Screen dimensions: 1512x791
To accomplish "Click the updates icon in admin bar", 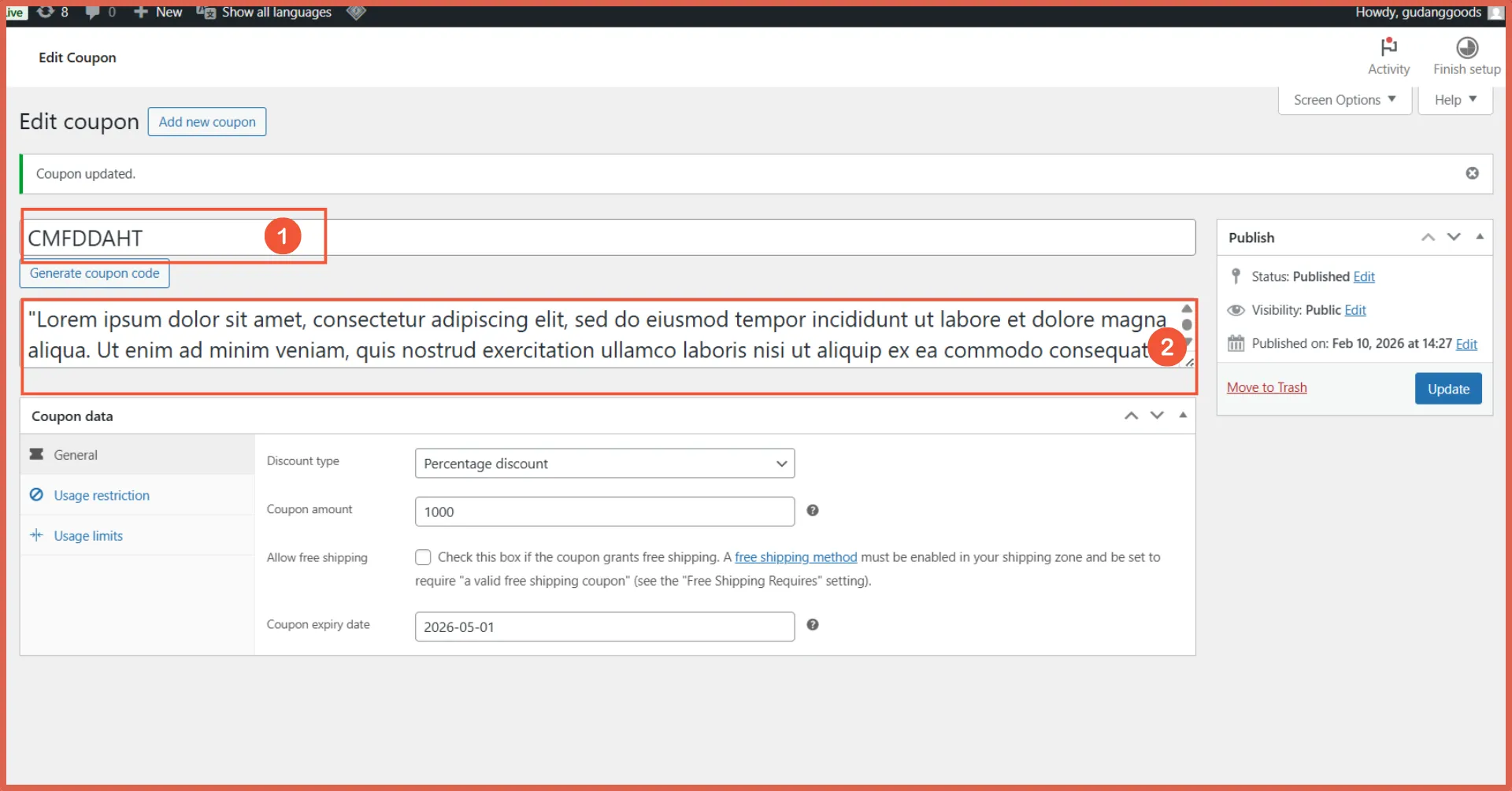I will point(46,12).
